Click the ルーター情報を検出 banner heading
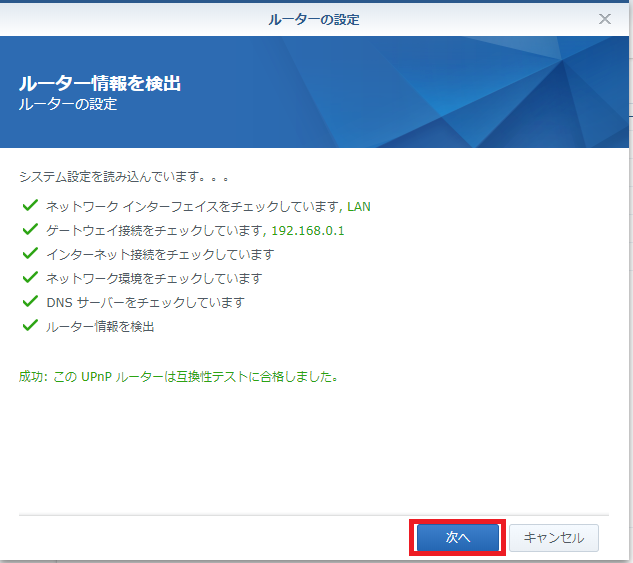 (x=100, y=83)
